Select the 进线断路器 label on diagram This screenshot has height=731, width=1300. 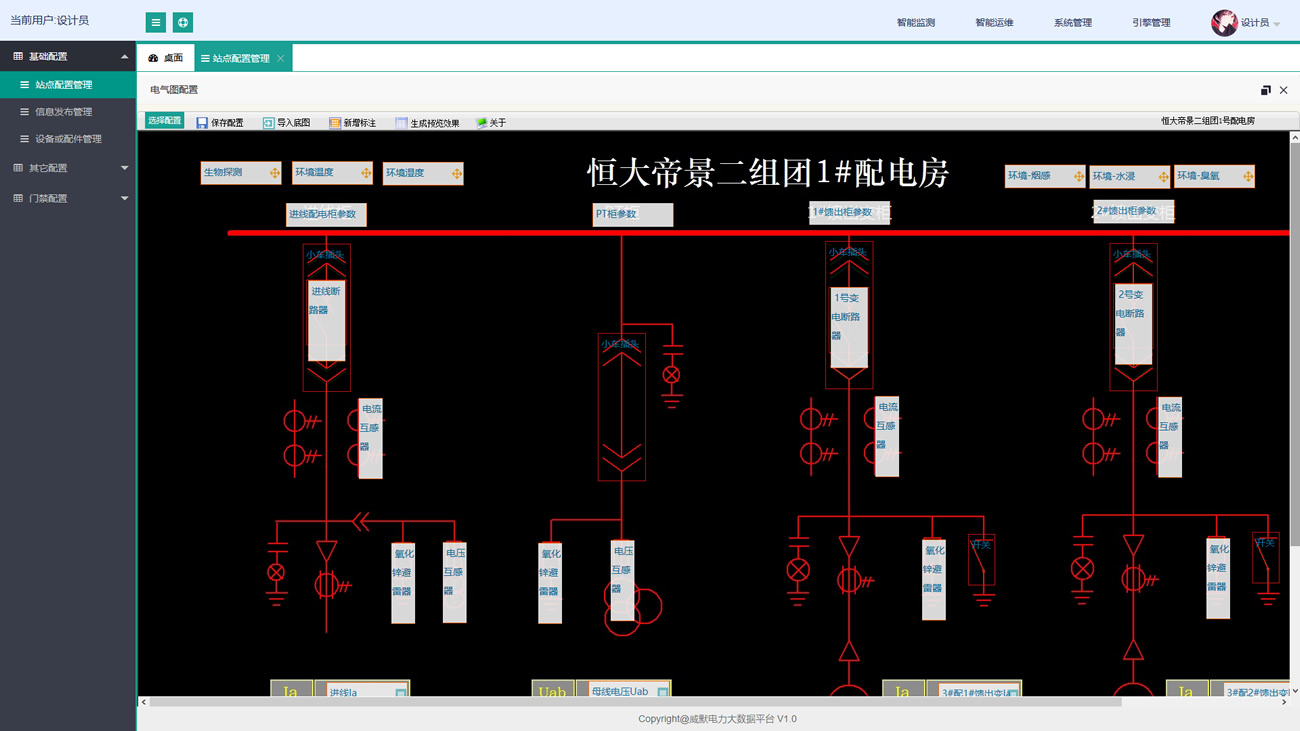point(326,320)
